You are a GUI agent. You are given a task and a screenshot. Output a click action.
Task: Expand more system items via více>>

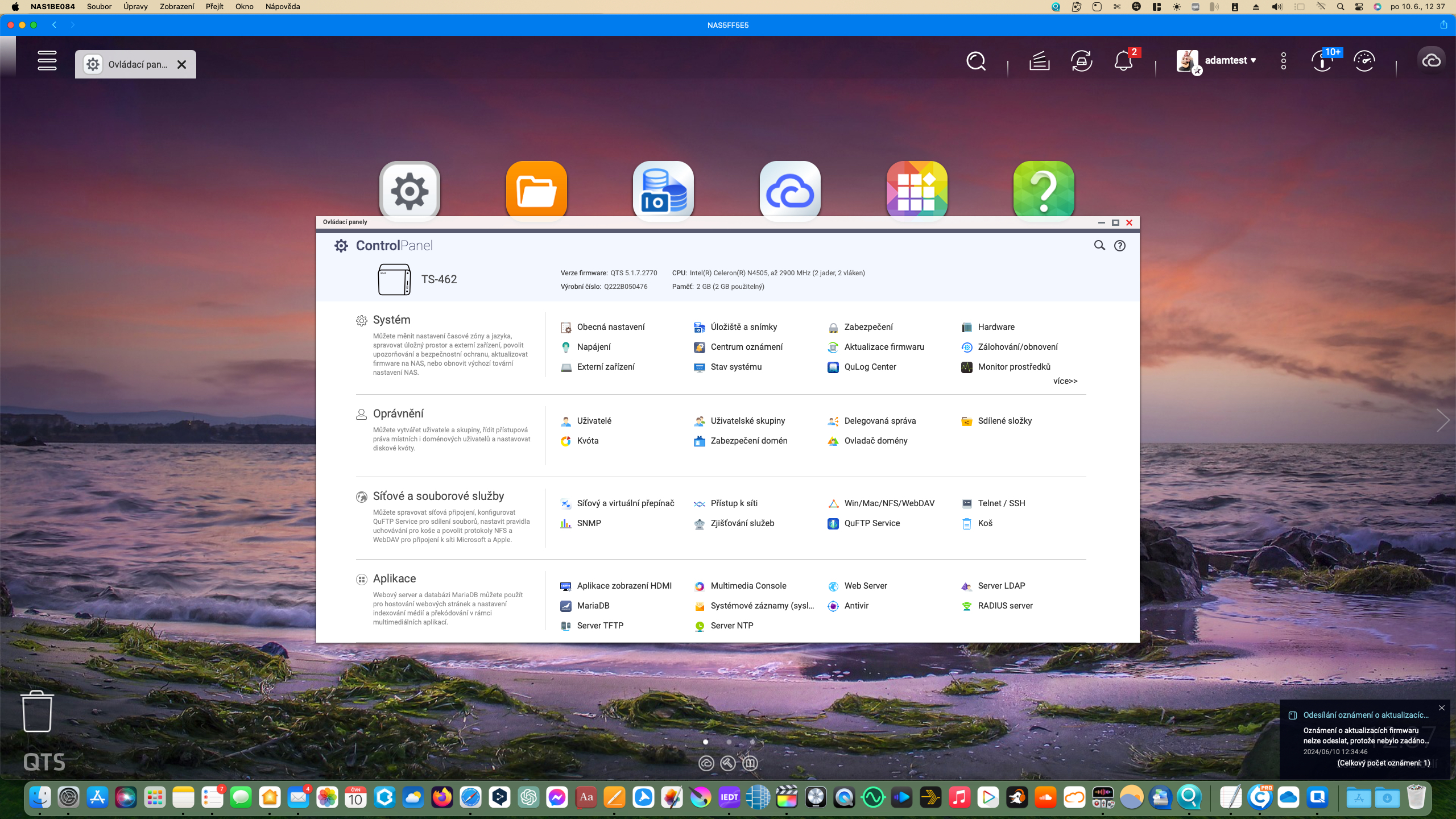[1065, 381]
